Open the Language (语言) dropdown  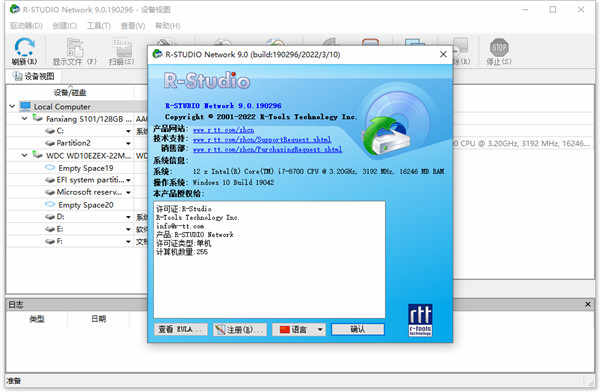tap(299, 329)
